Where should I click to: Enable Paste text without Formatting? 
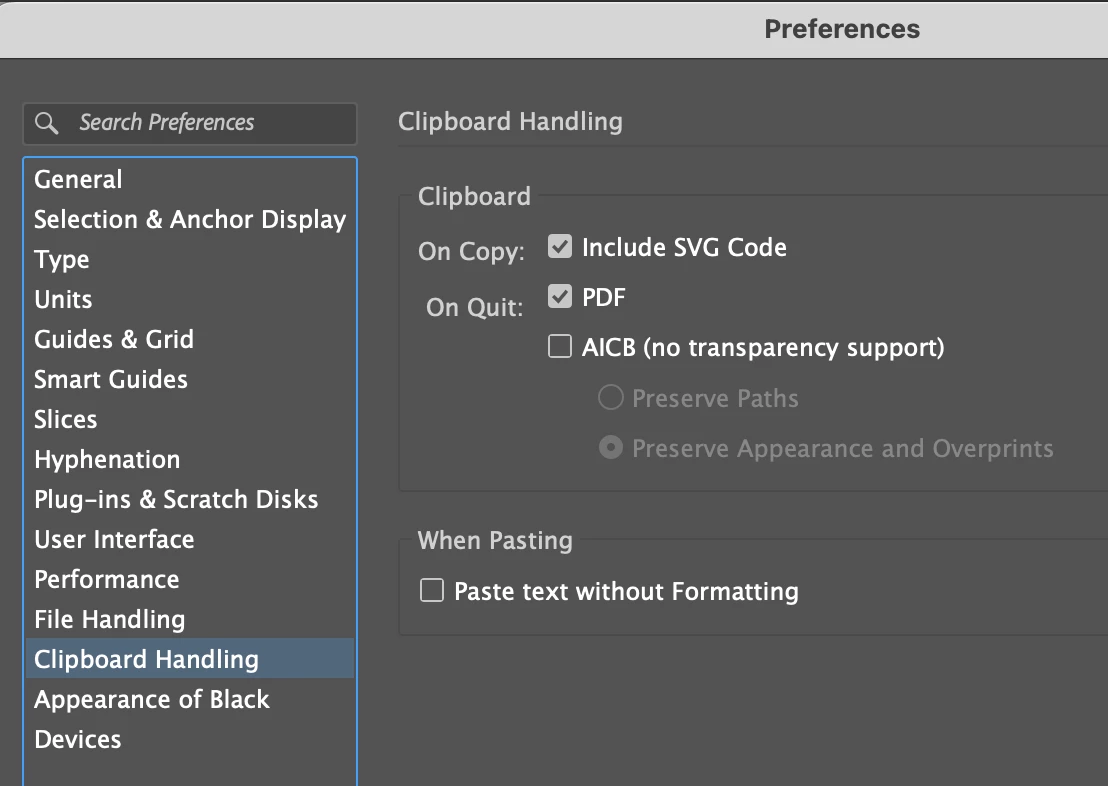coord(432,591)
